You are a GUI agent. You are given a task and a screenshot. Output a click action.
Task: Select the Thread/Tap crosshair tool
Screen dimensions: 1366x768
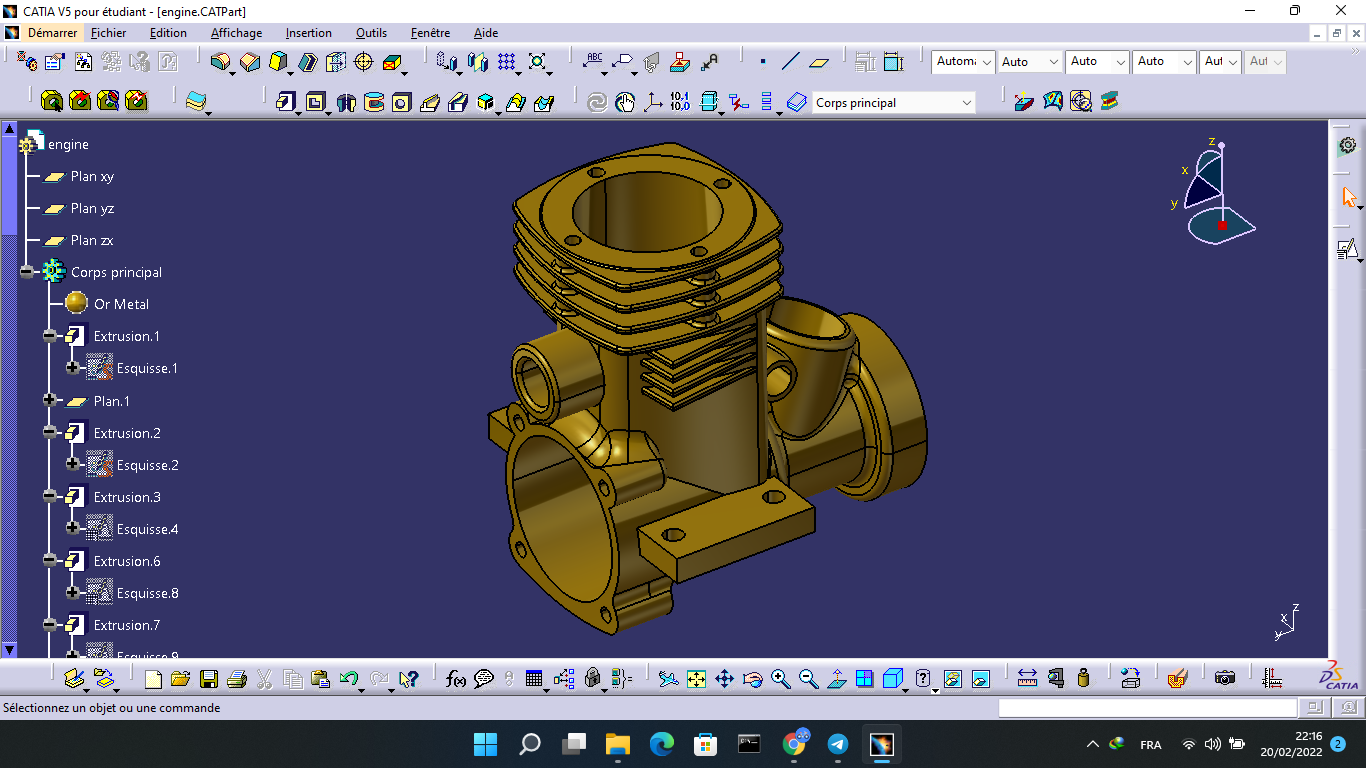pyautogui.click(x=364, y=62)
